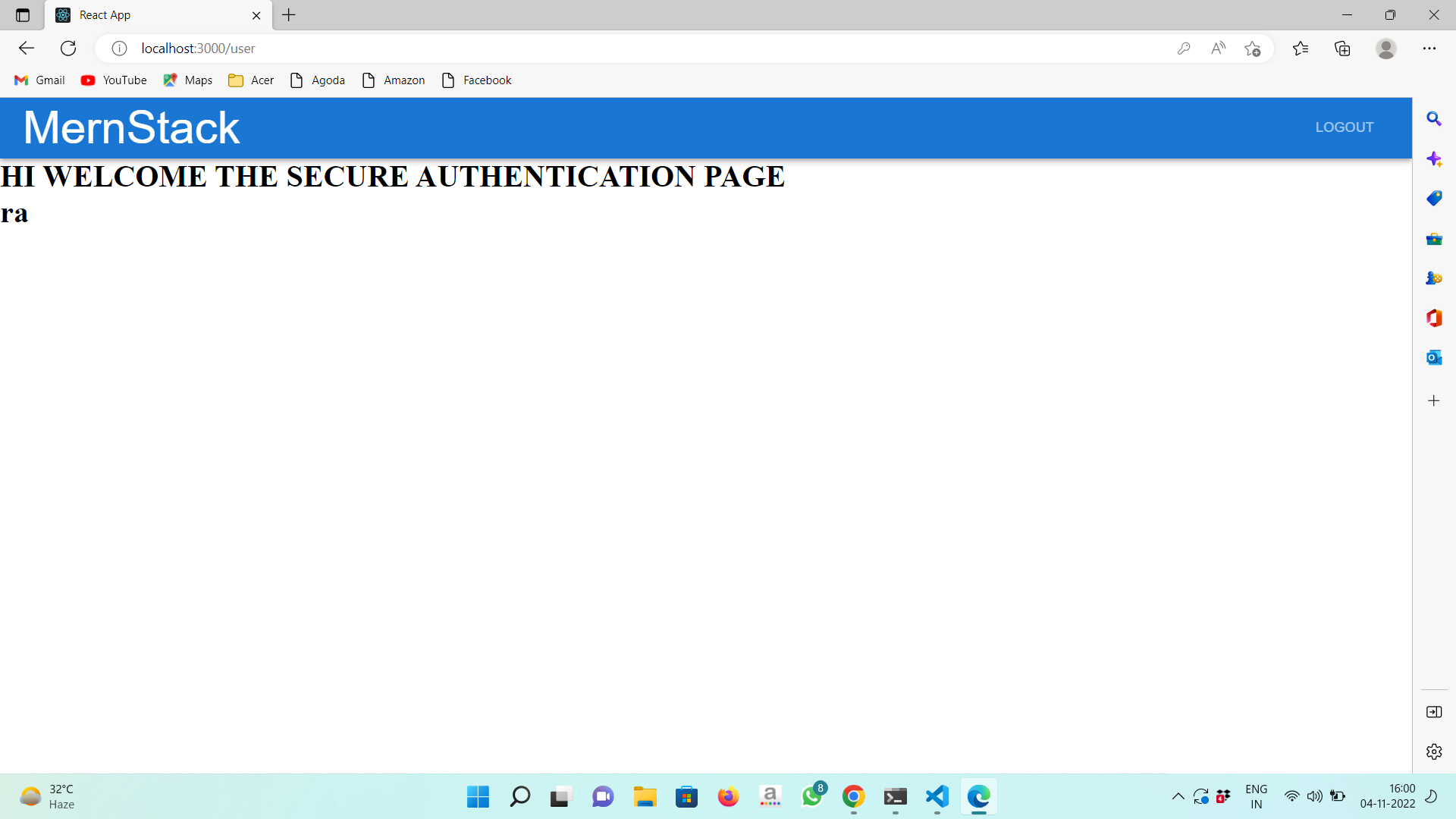Open the Tools sidebar panel
This screenshot has width=1456, height=819.
click(x=1435, y=239)
